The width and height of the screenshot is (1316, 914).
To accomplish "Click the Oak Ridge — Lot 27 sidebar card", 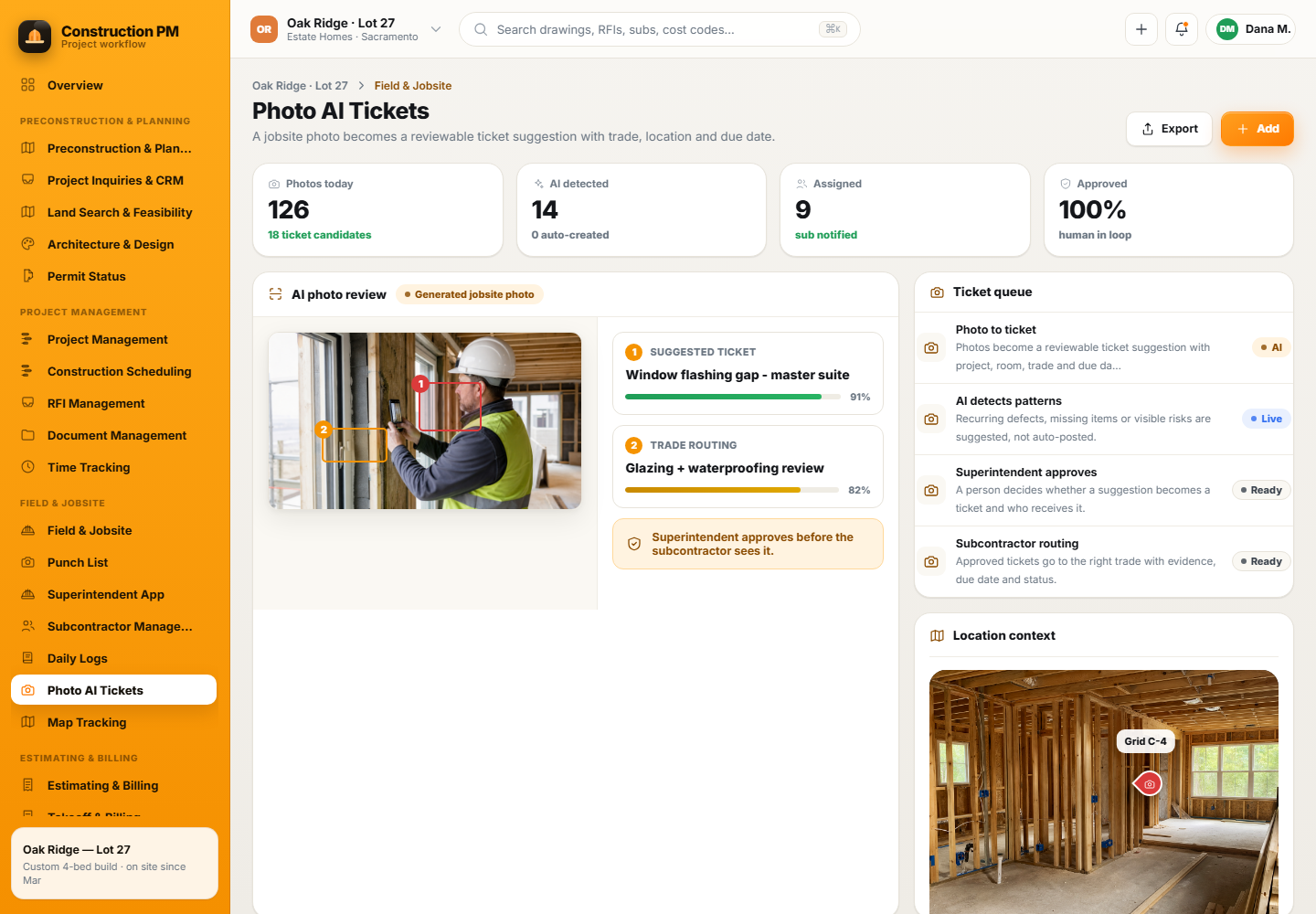I will [114, 864].
